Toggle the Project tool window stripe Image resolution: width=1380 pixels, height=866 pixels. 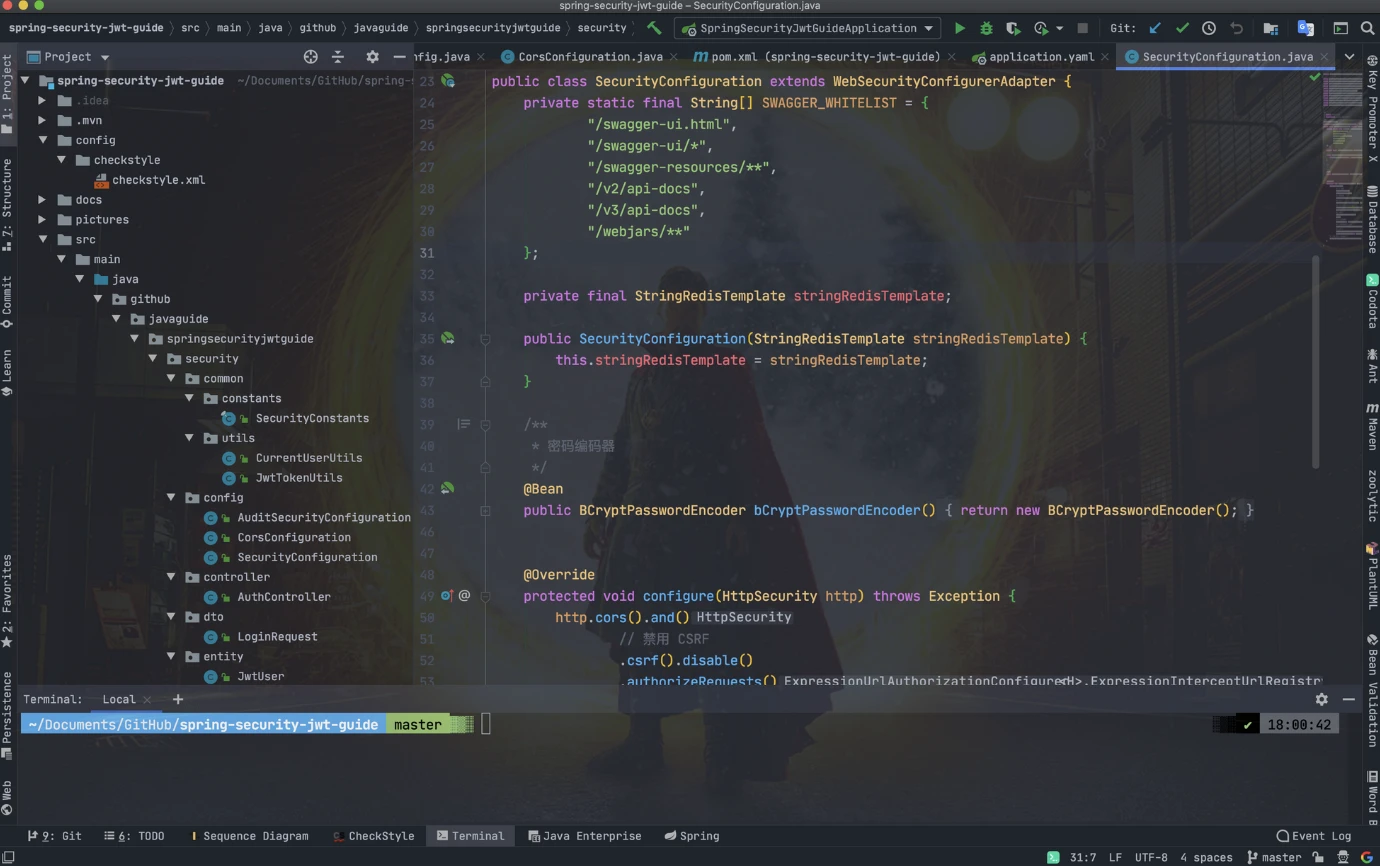coord(7,94)
